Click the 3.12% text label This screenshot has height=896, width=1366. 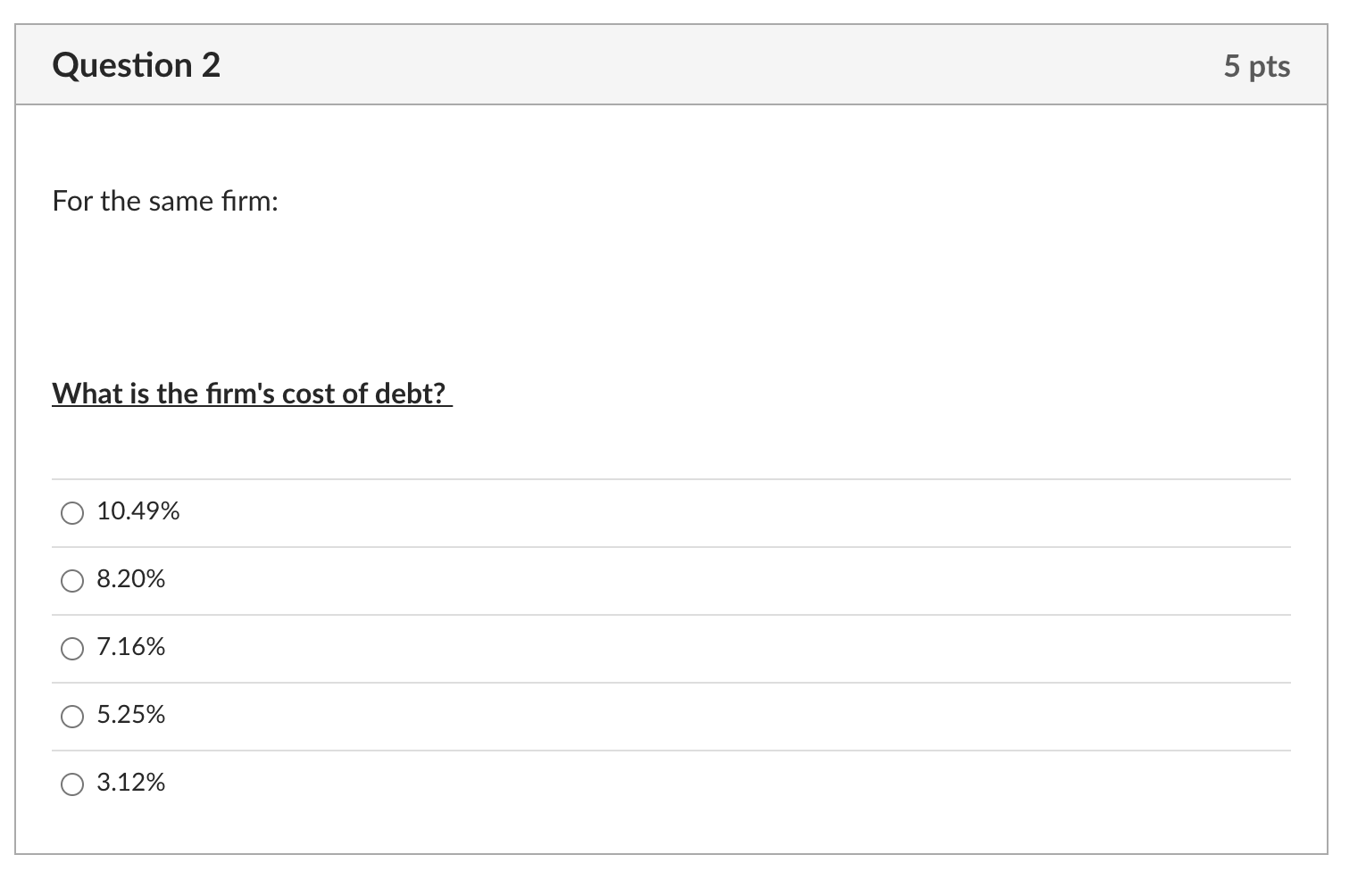click(x=130, y=783)
